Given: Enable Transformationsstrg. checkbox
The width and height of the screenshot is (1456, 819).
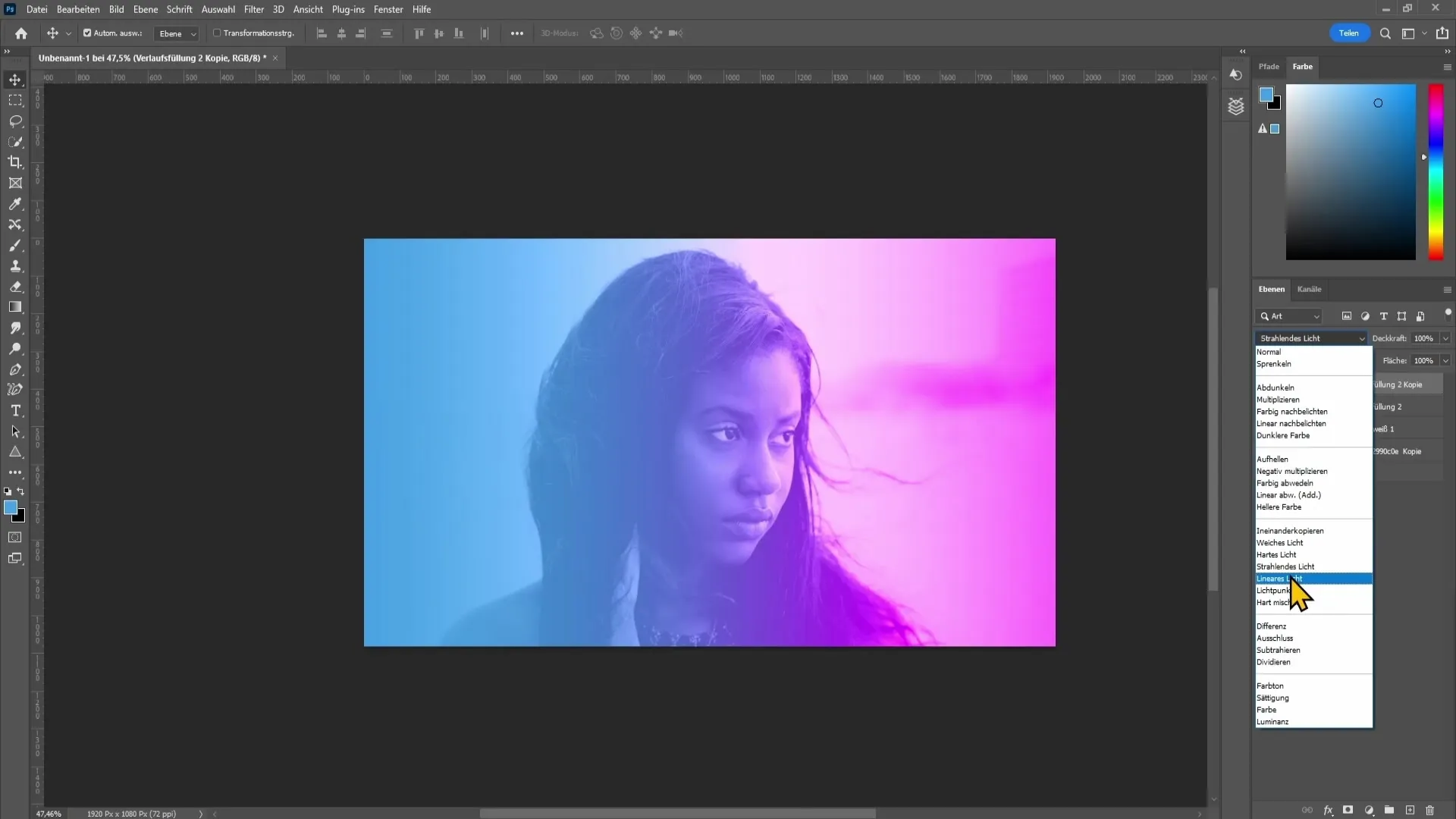Looking at the screenshot, I should click(x=217, y=33).
